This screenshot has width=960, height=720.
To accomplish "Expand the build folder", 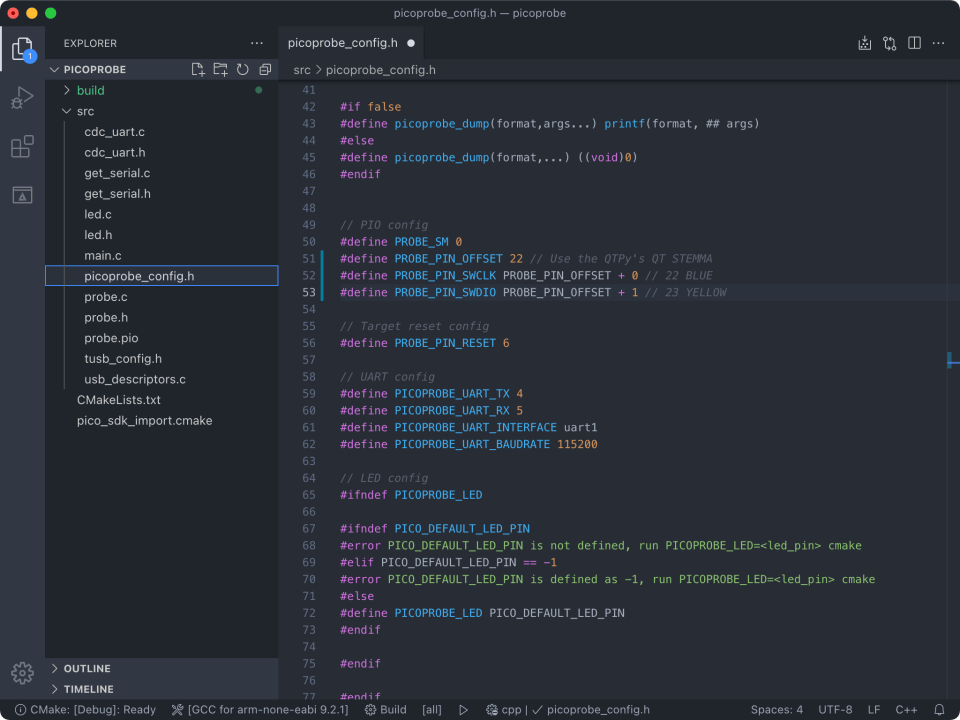I will tap(90, 90).
